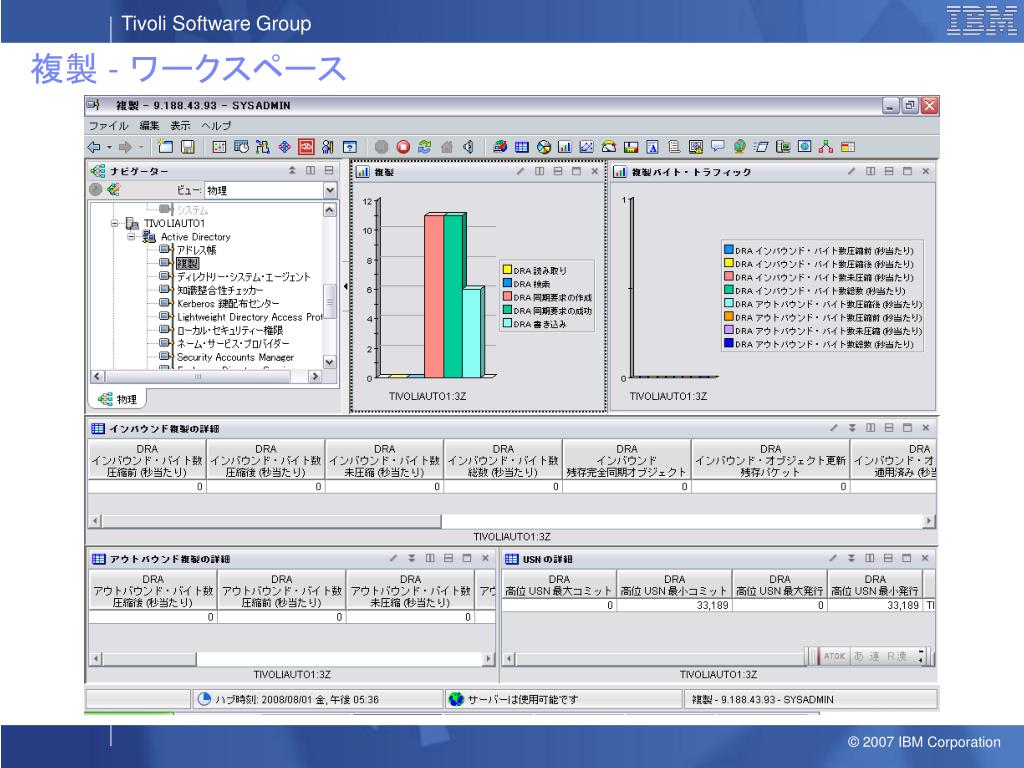Viewport: 1024px width, 768px height.
Task: Split the アウトバウンド複製の詳細 pane horizontally
Action: coord(449,558)
